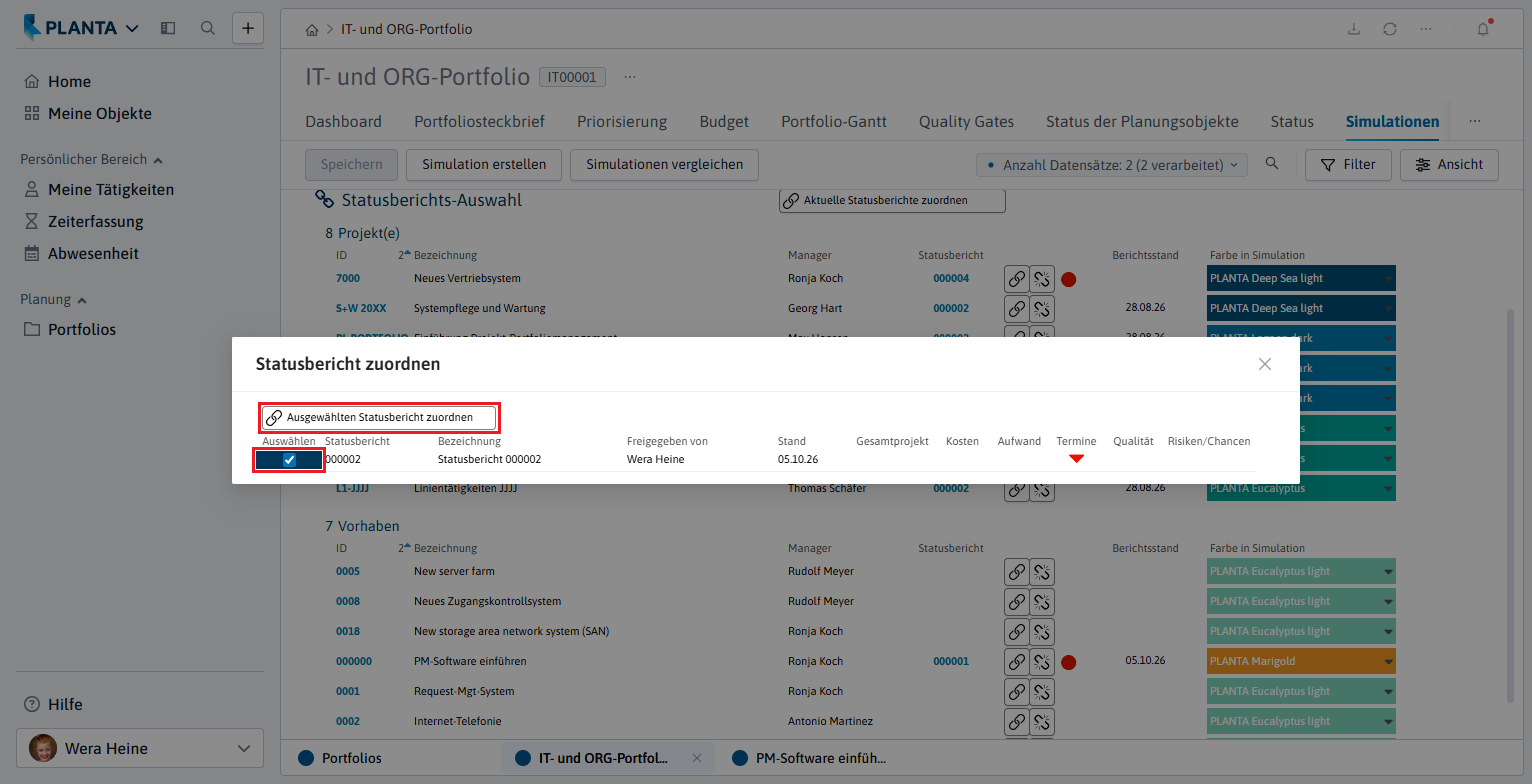Open the PLANTA Marigold color dropdown
Viewport: 1532px width, 784px height.
coord(1388,662)
